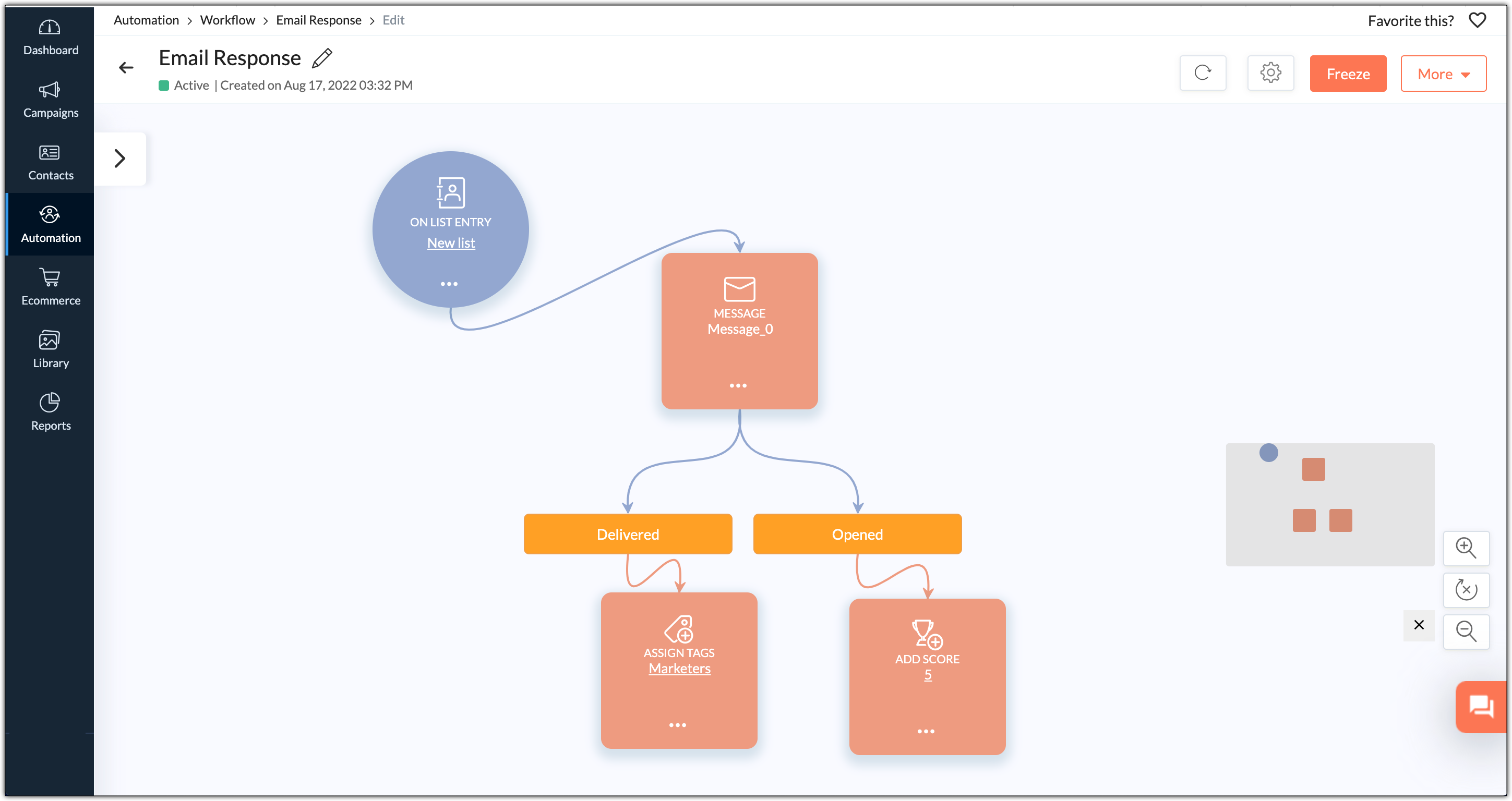Click the back arrow icon

(126, 68)
